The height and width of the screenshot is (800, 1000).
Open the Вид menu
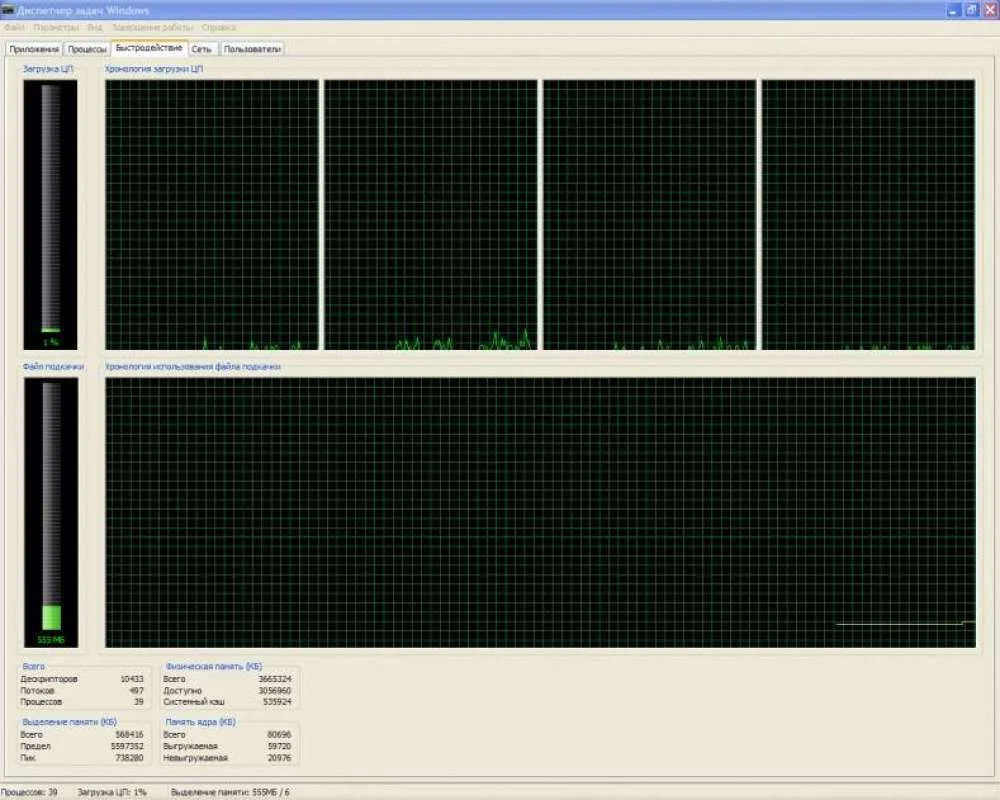(95, 27)
